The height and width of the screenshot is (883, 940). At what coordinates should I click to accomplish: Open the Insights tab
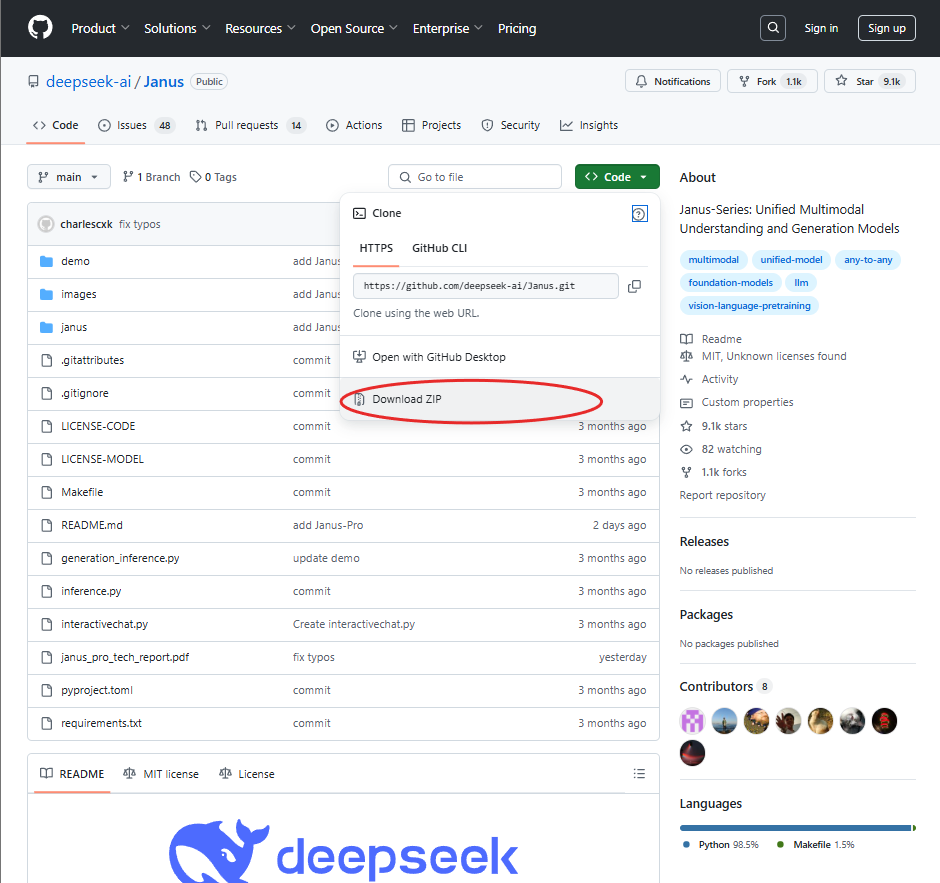(589, 125)
